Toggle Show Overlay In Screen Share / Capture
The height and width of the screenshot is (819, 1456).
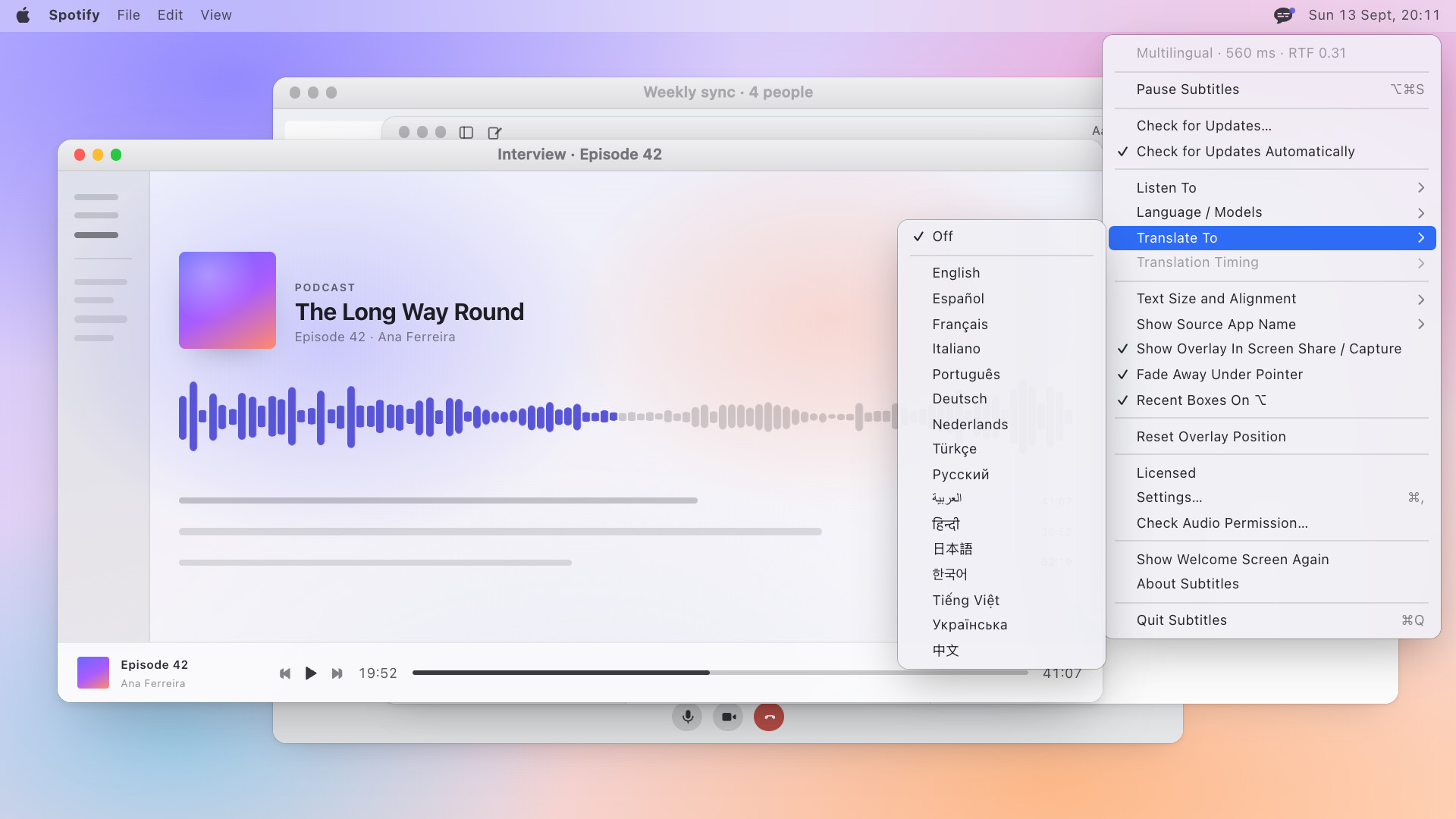tap(1272, 349)
